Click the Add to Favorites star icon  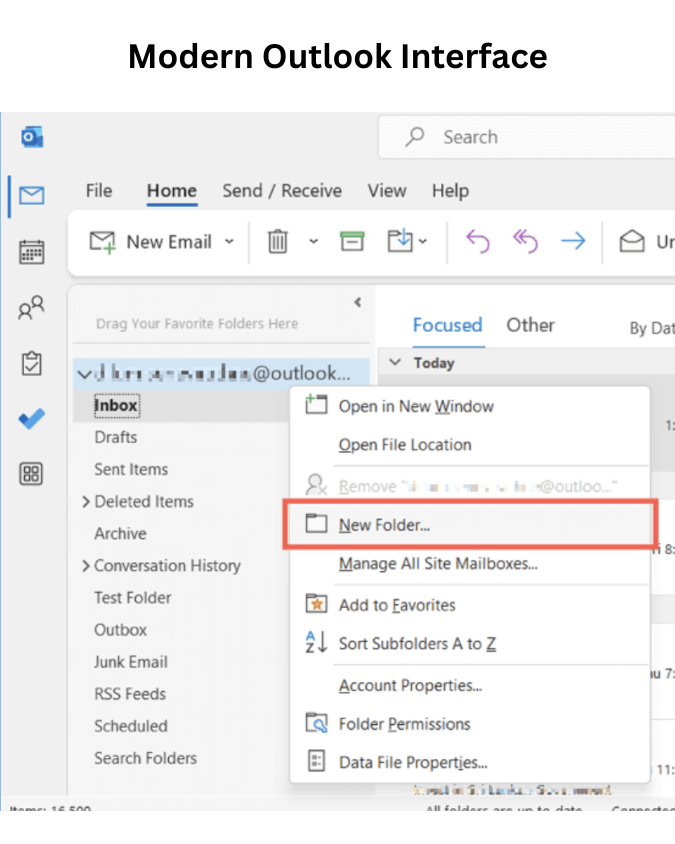(x=317, y=604)
